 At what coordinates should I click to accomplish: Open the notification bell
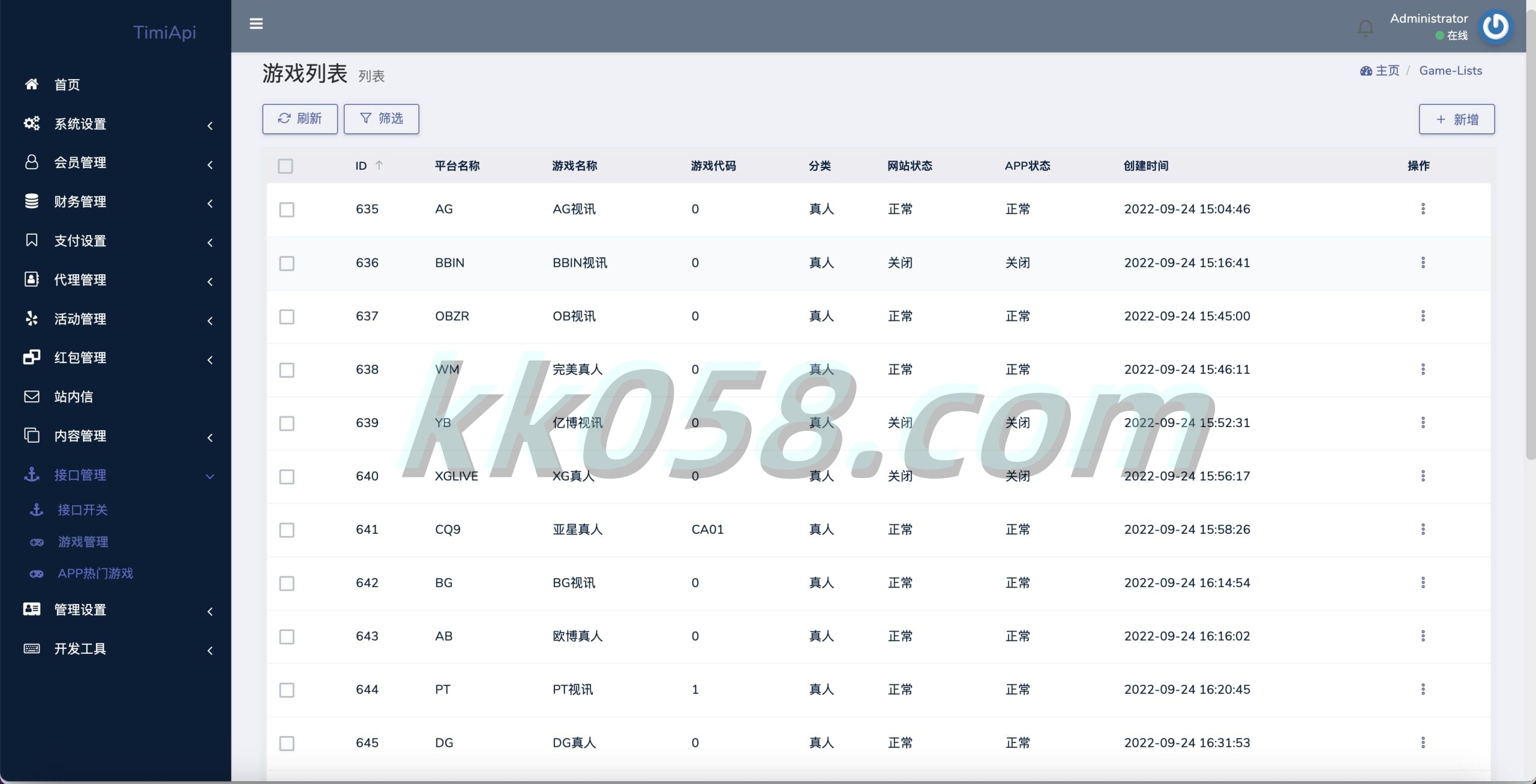(x=1366, y=28)
